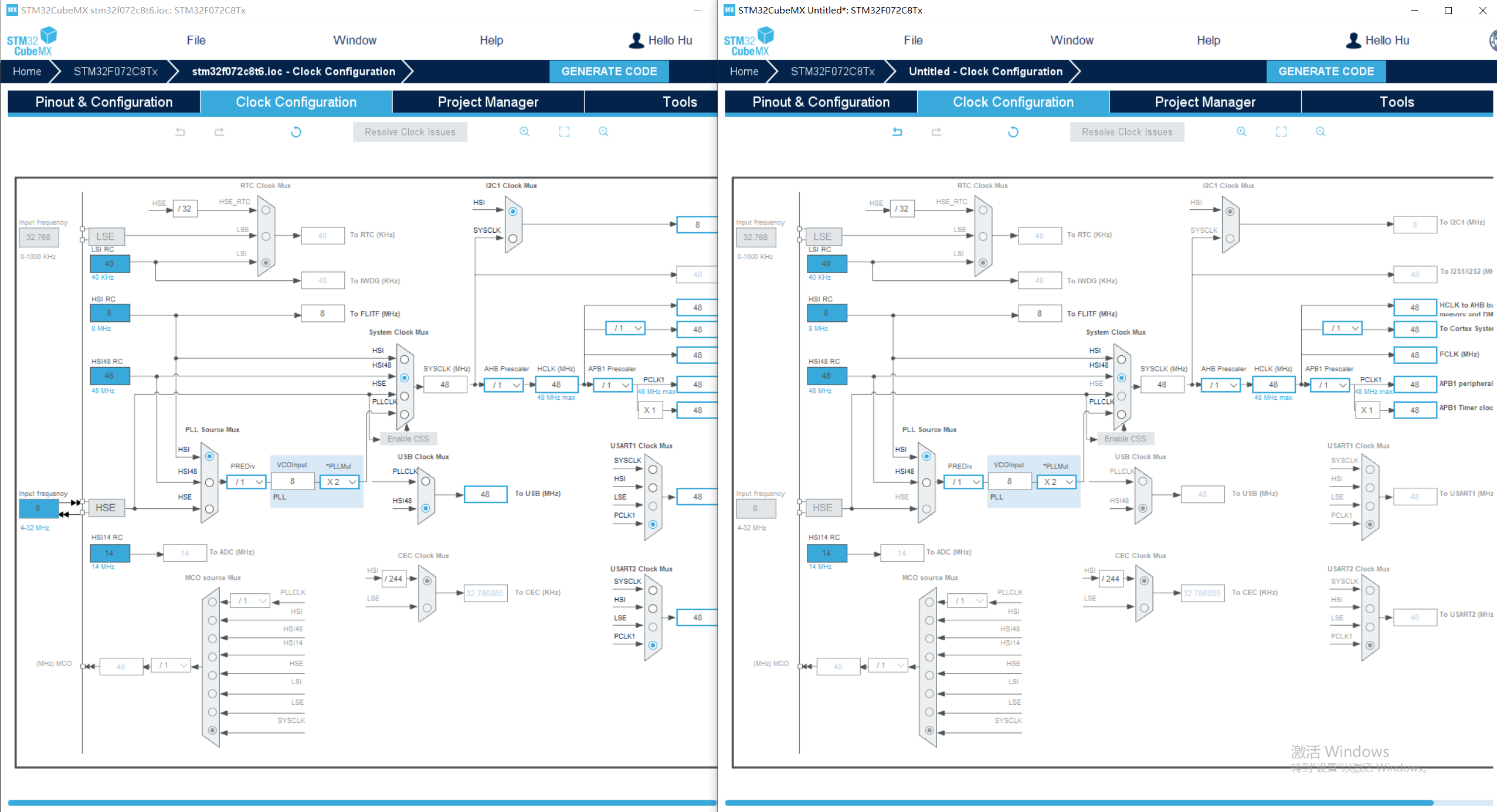Open APB1 Prescaler dropdown in right window
1497x812 pixels.
pos(1332,385)
